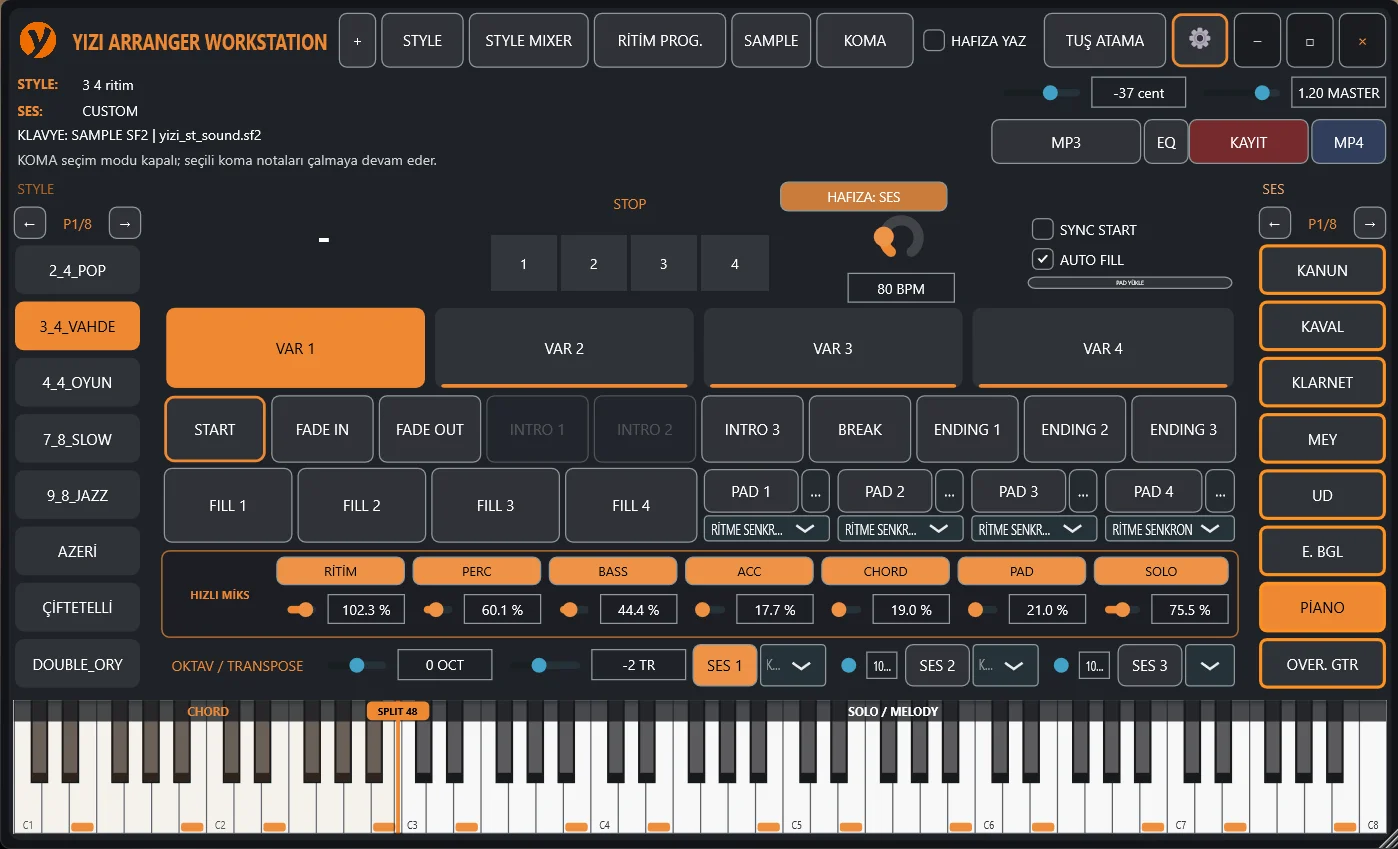Adjust the octave slider
This screenshot has width=1398, height=849.
[356, 665]
